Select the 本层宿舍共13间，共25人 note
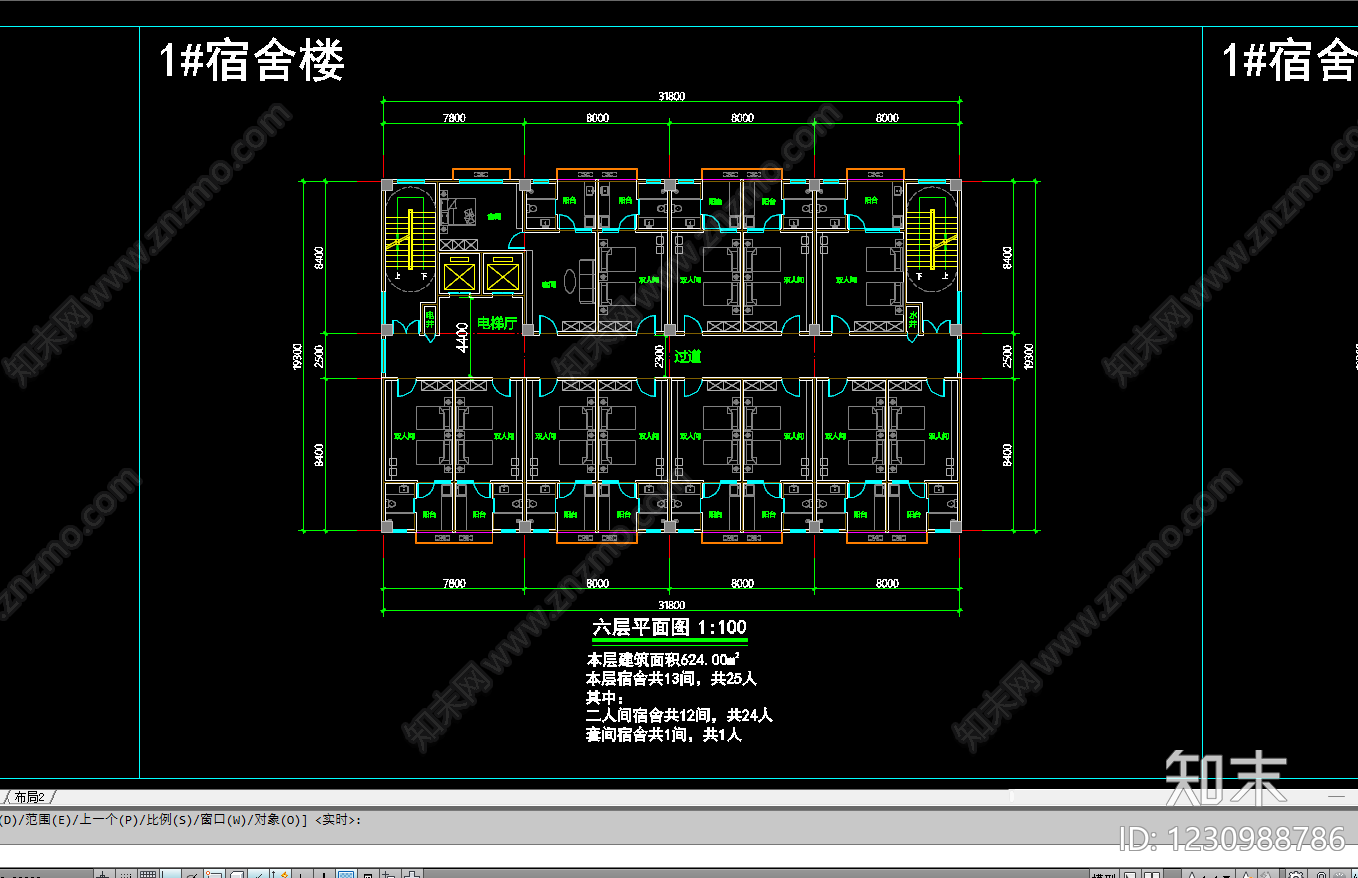The image size is (1358, 878). point(671,679)
